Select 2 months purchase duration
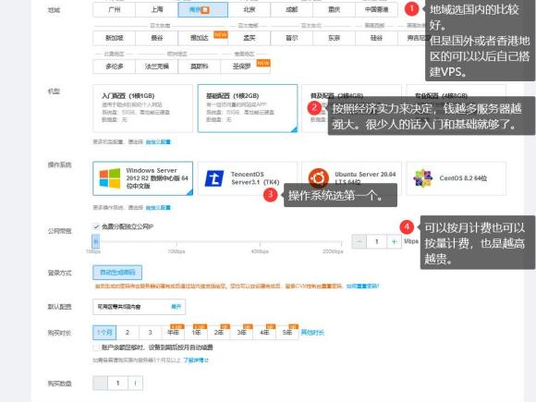Screen dimensions: 536x402 click(128, 332)
